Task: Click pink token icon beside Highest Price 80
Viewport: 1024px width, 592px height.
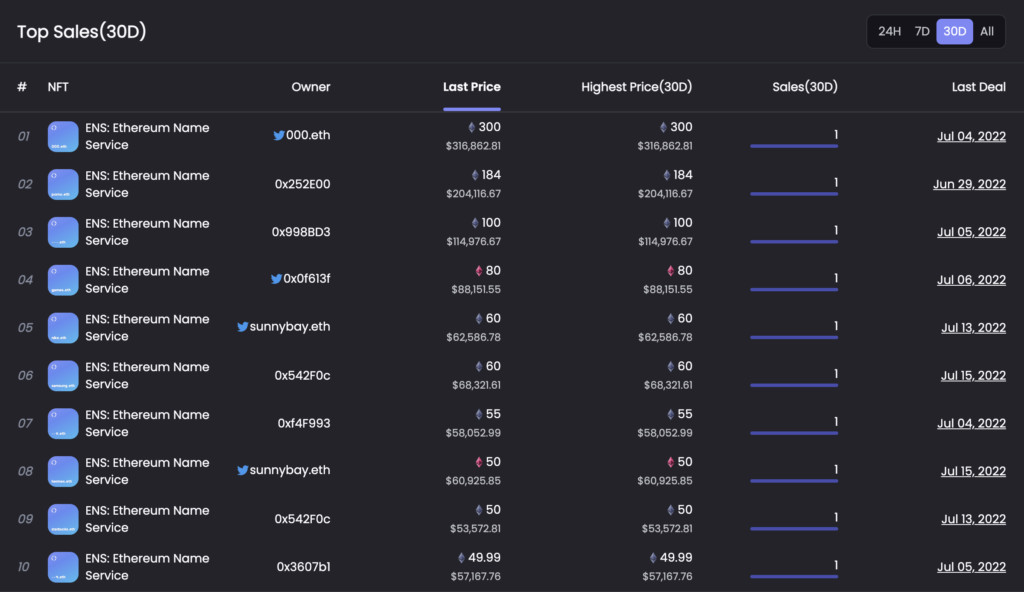Action: tap(671, 271)
